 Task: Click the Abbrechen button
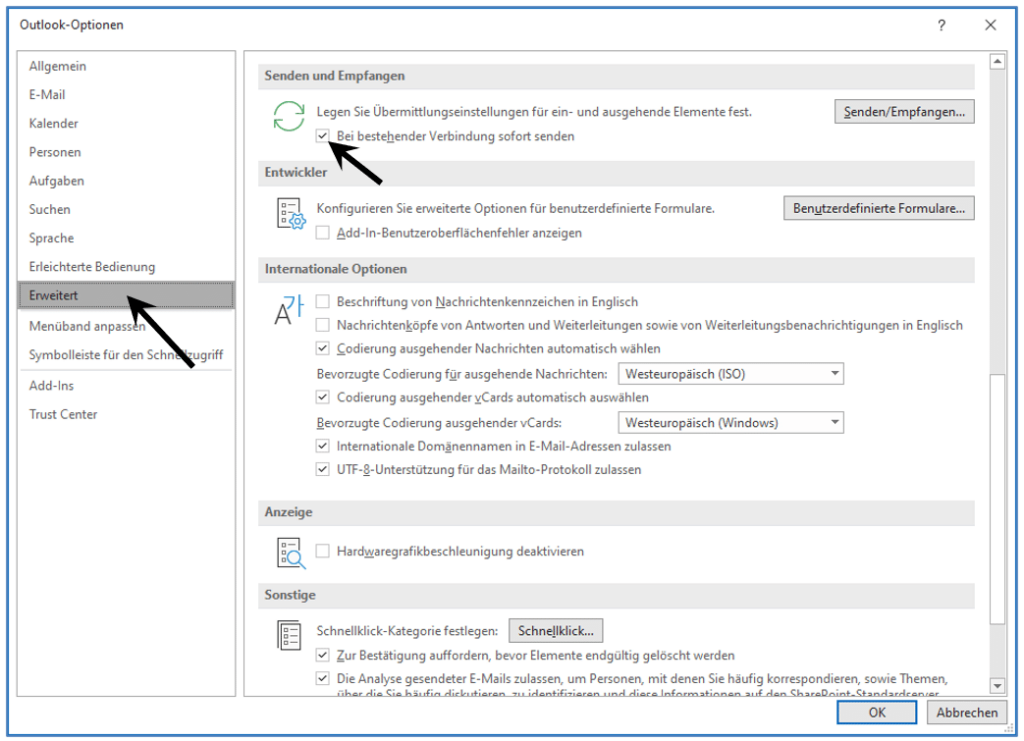pyautogui.click(x=967, y=712)
